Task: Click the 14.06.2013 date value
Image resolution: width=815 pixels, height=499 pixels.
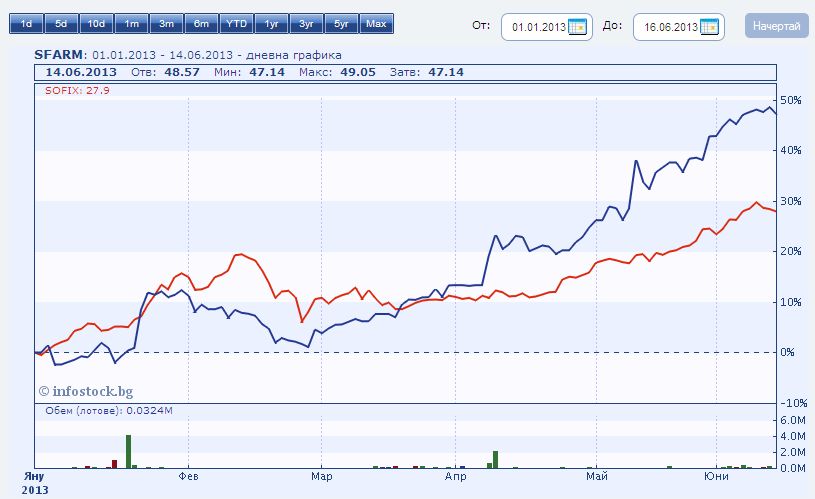Action: click(x=81, y=72)
